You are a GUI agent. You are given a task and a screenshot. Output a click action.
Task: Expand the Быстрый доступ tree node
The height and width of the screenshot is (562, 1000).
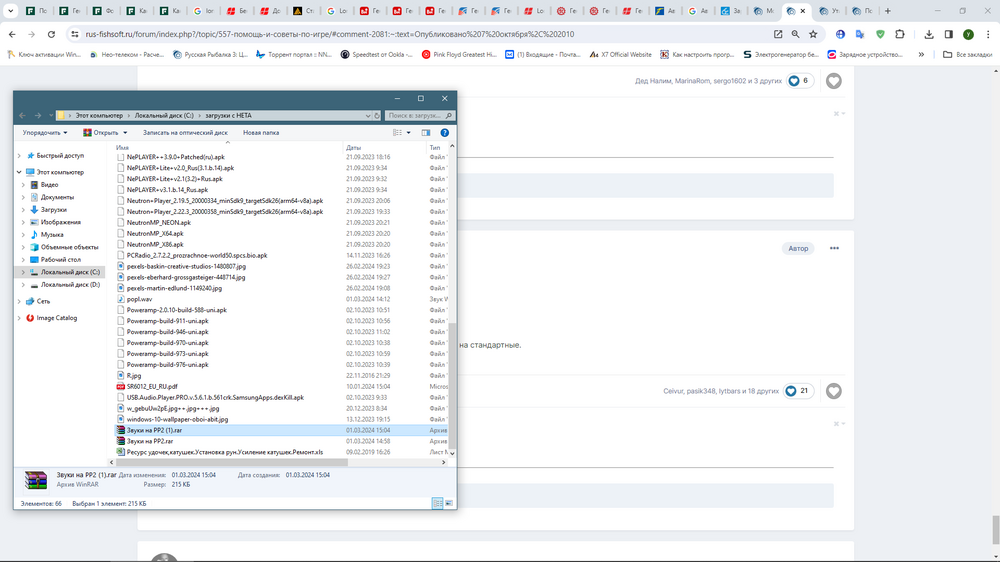[19, 156]
